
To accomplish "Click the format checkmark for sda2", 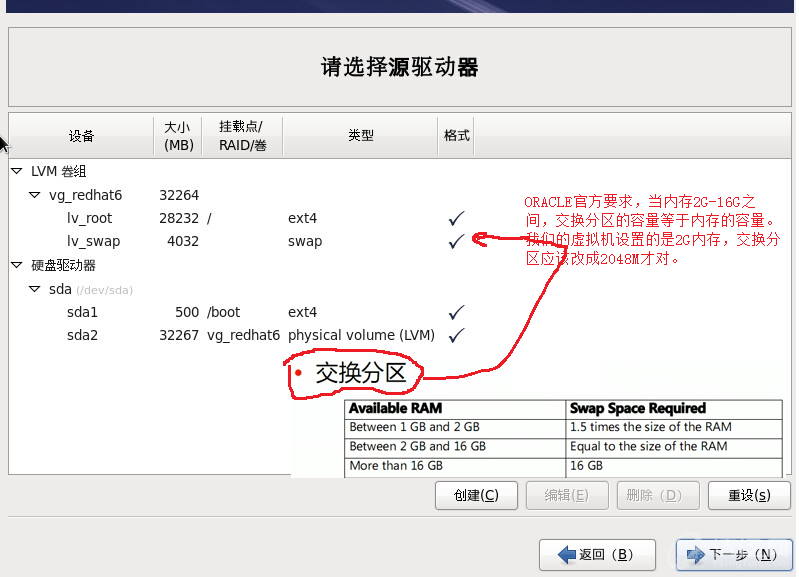I will (x=456, y=335).
